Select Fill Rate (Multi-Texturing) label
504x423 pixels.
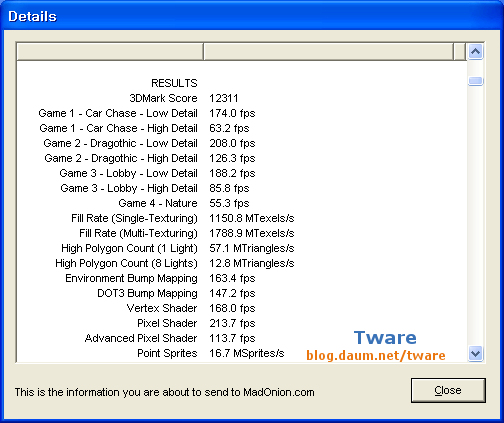[x=138, y=233]
